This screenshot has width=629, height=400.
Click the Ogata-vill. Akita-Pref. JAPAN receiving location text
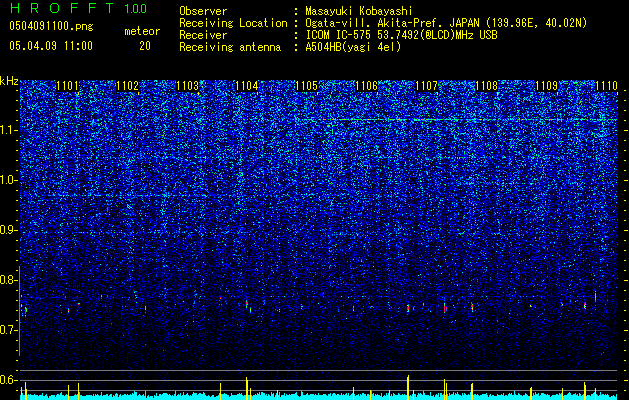tap(446, 23)
